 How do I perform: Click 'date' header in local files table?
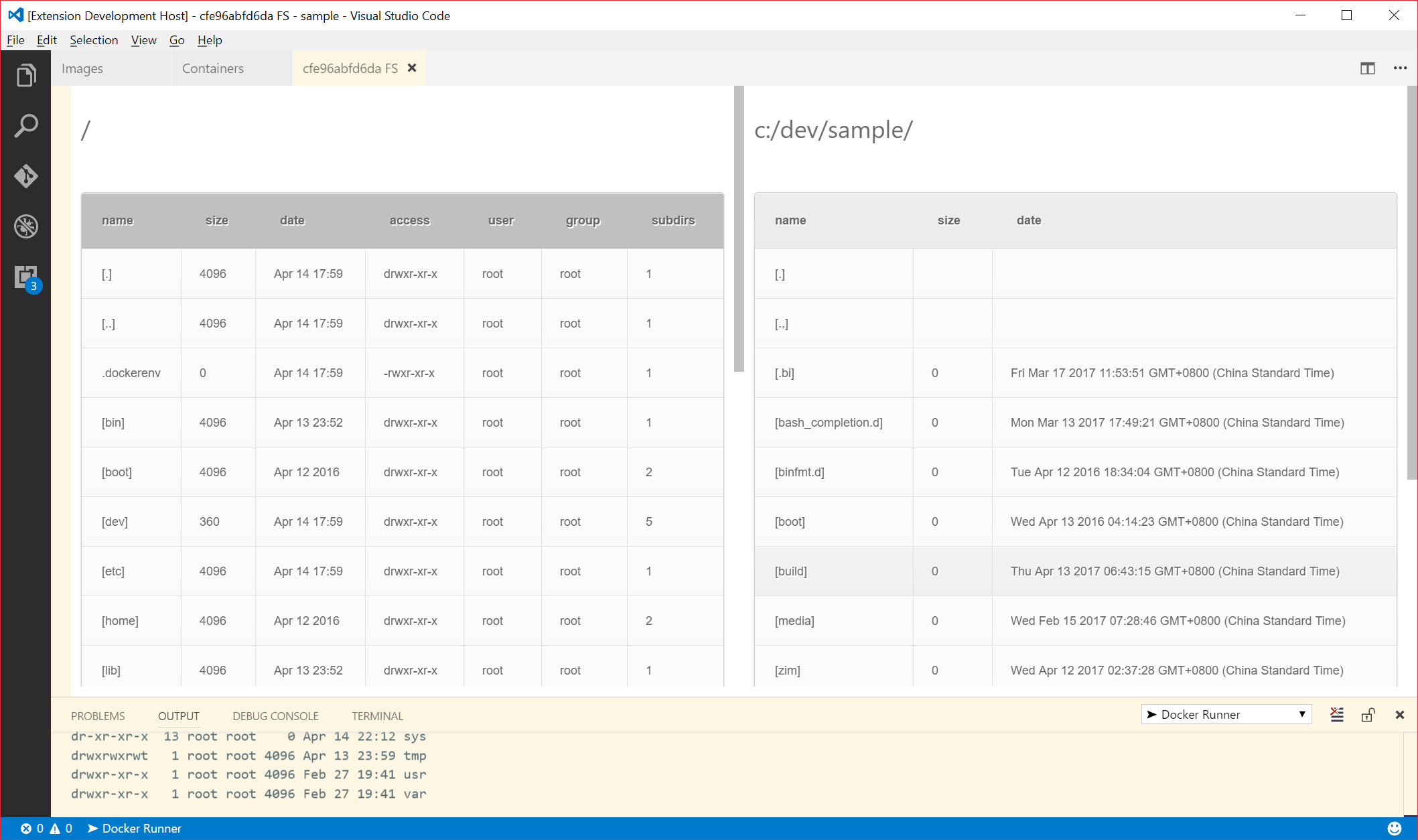[1029, 220]
